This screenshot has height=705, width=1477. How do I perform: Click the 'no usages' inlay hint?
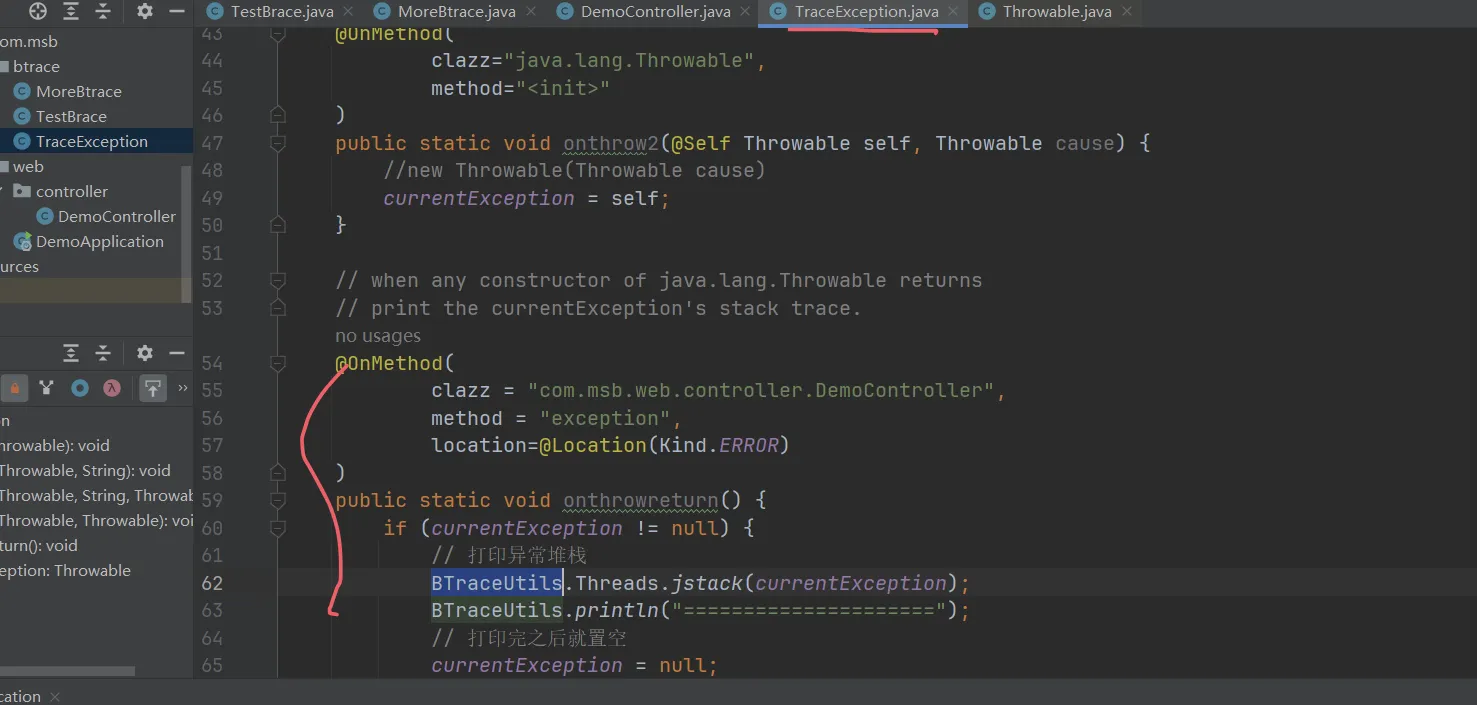[x=378, y=336]
